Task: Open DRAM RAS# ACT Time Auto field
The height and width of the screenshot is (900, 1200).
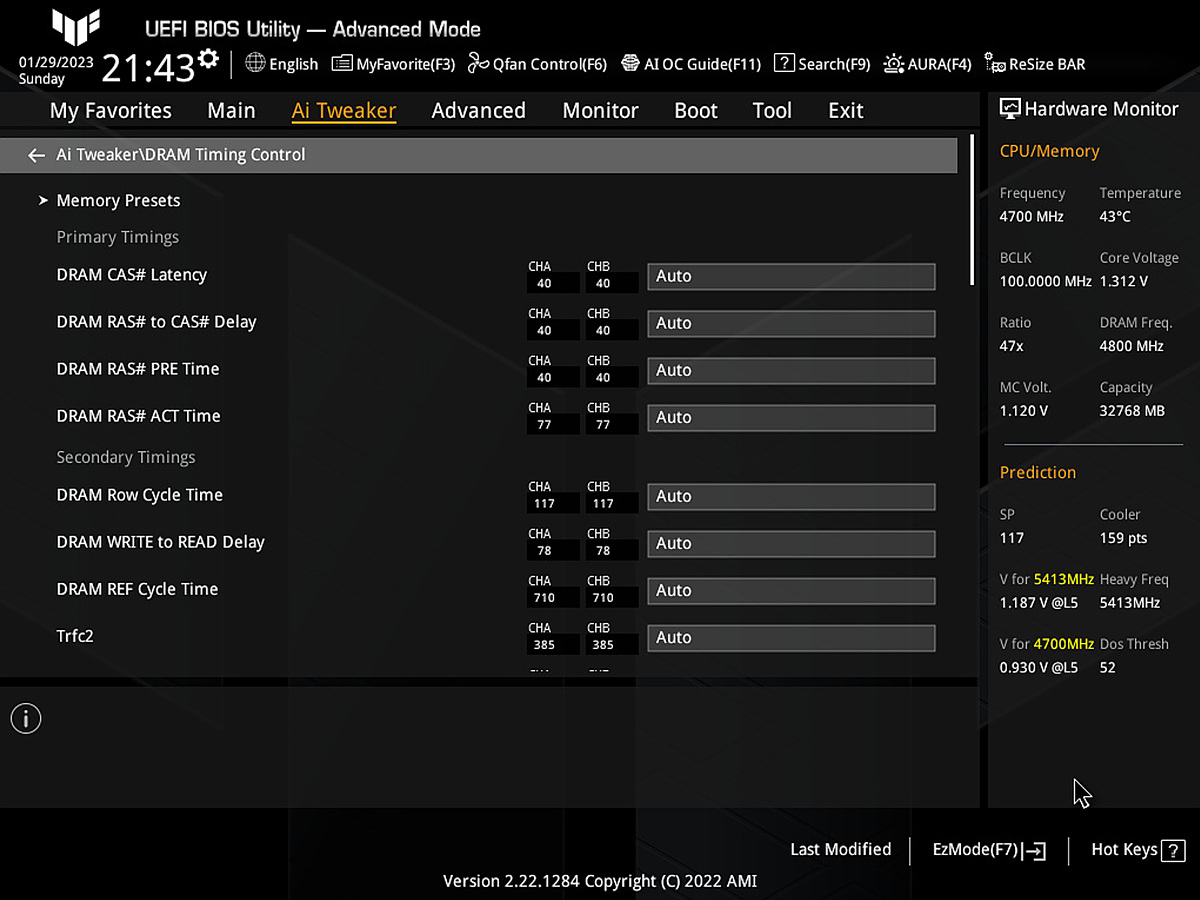Action: [x=791, y=417]
